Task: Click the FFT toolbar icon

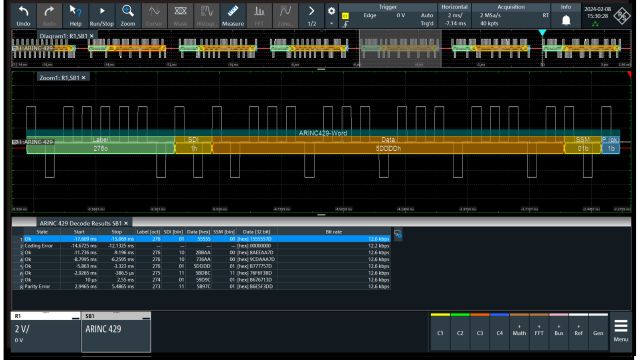Action: click(259, 16)
